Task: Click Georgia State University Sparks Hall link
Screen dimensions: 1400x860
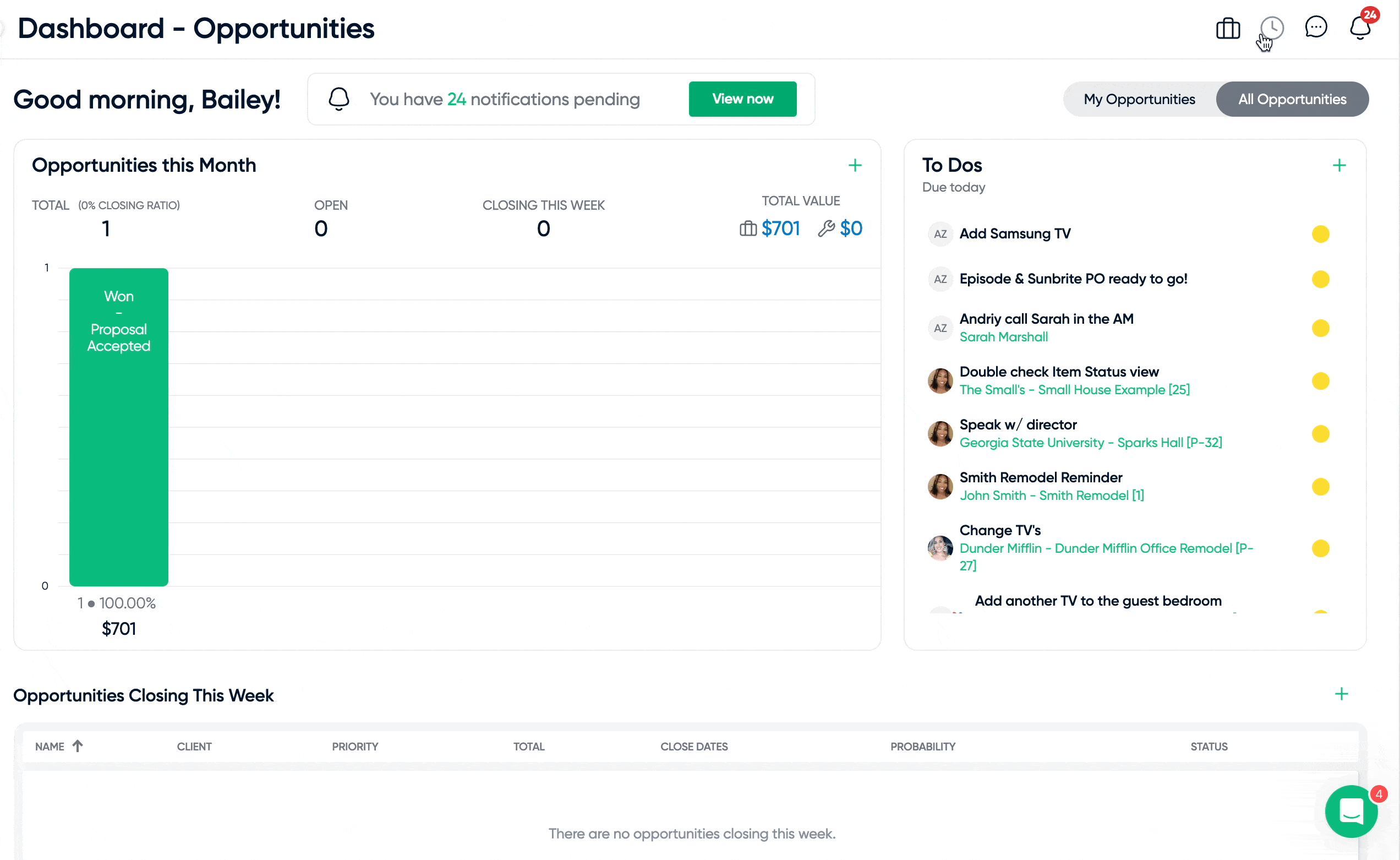Action: click(x=1091, y=442)
